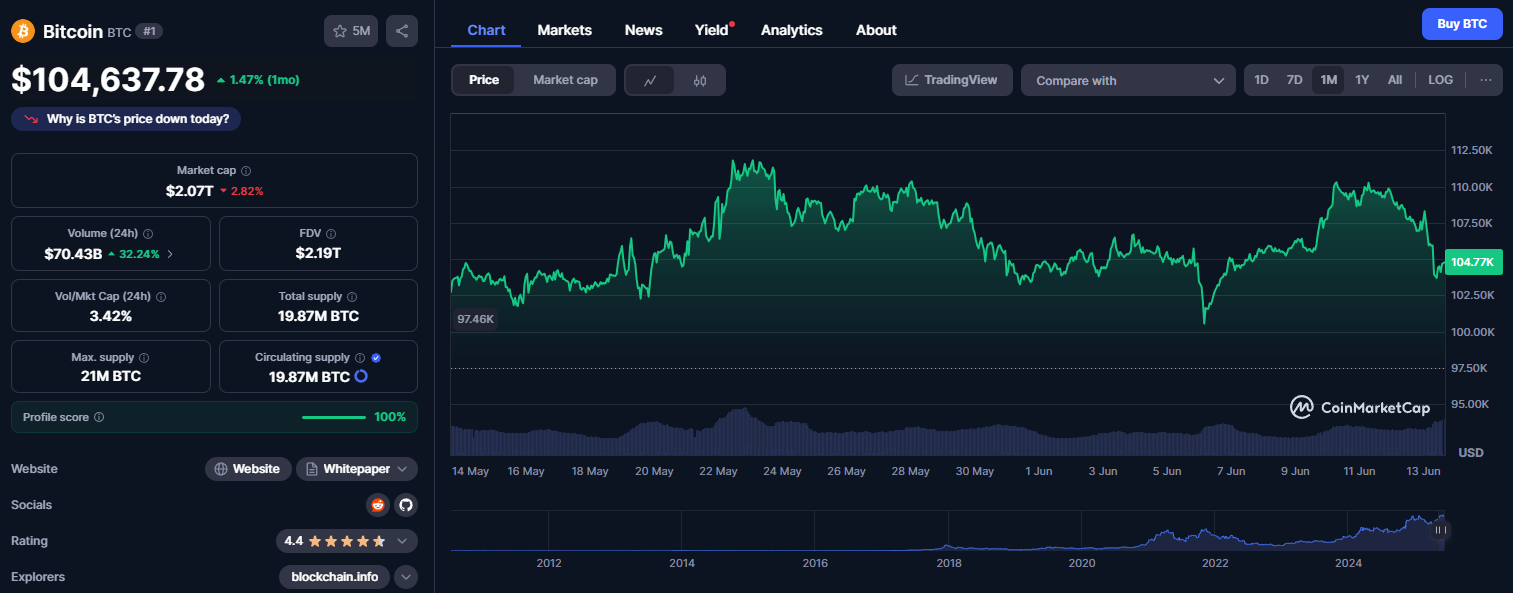The height and width of the screenshot is (593, 1513).
Task: Open chart more options ellipsis
Action: click(1486, 80)
